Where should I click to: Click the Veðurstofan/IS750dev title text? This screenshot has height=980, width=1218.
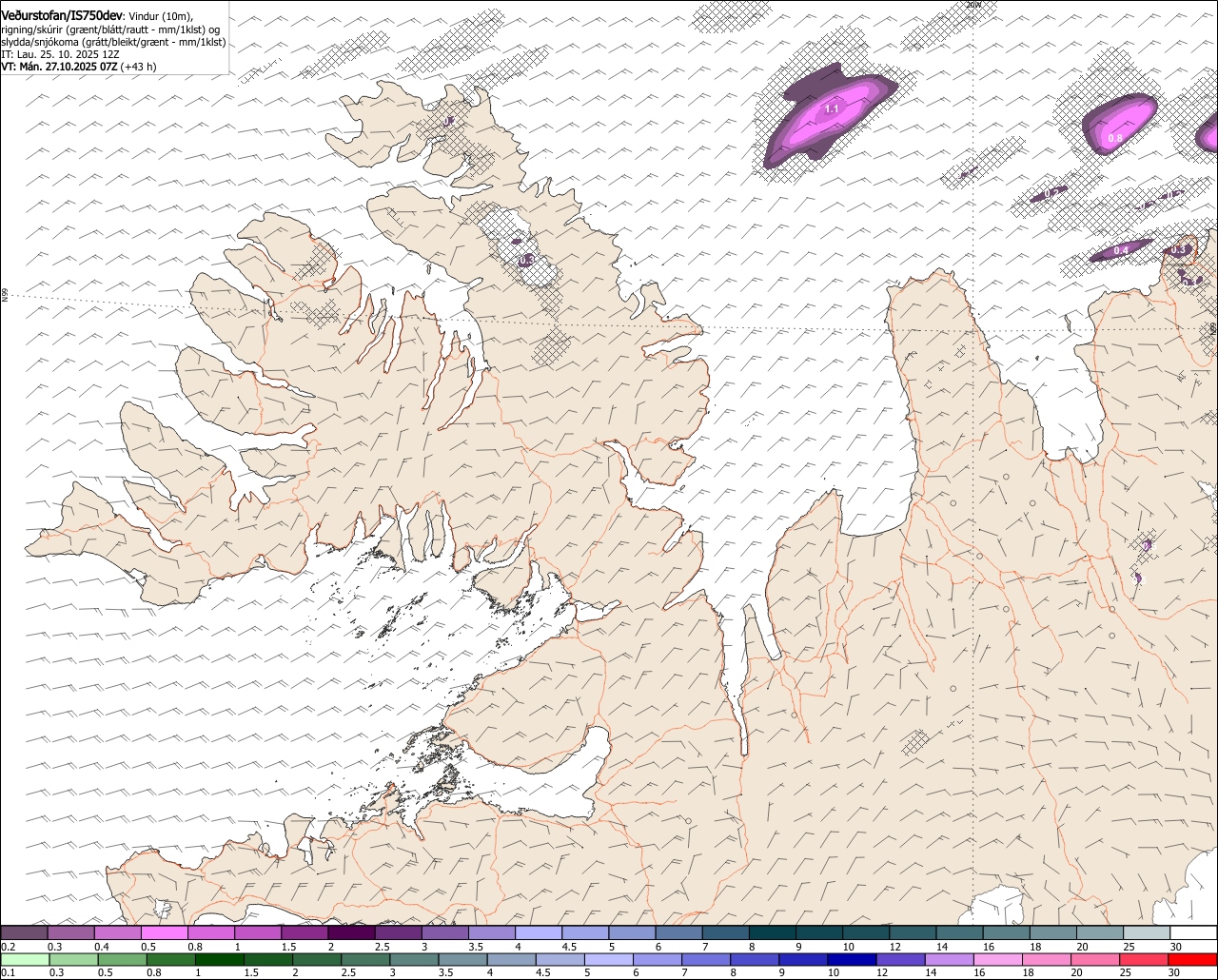pyautogui.click(x=62, y=15)
